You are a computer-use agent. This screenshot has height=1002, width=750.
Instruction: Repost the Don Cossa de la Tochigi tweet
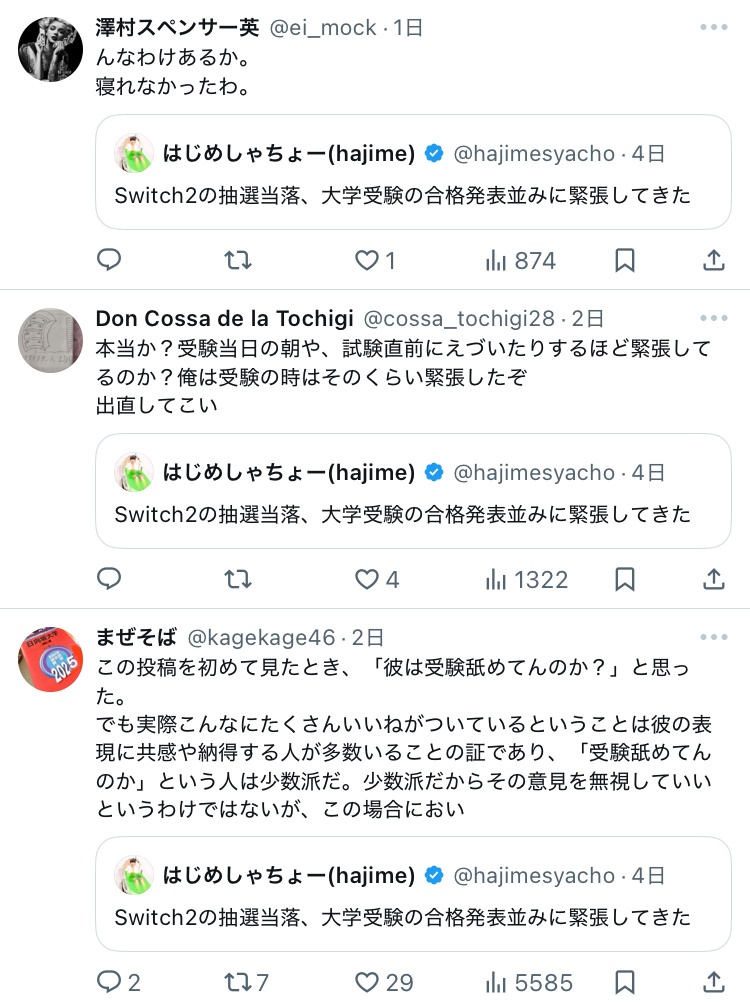[x=238, y=579]
